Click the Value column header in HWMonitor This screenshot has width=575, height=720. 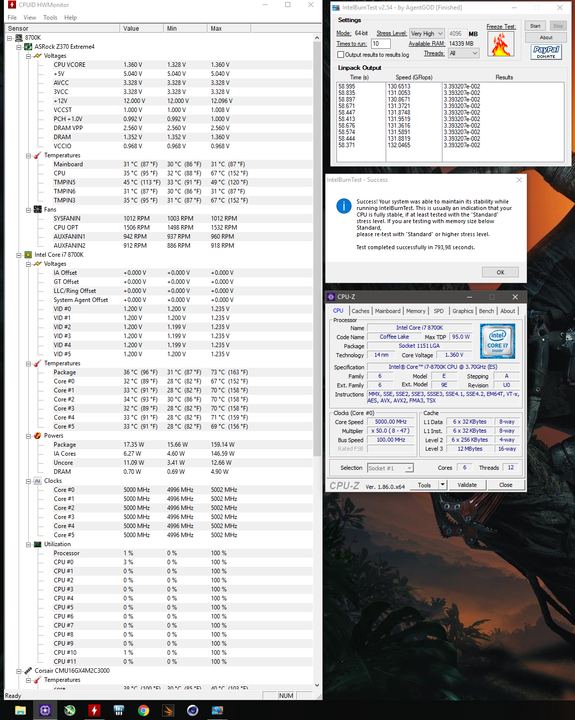(x=141, y=28)
